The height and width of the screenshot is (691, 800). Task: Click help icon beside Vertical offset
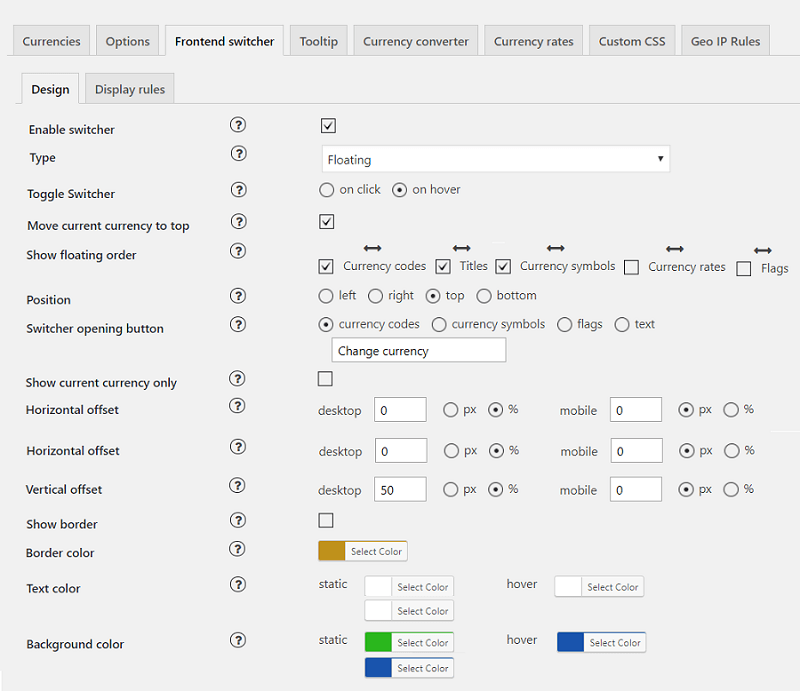[x=238, y=485]
